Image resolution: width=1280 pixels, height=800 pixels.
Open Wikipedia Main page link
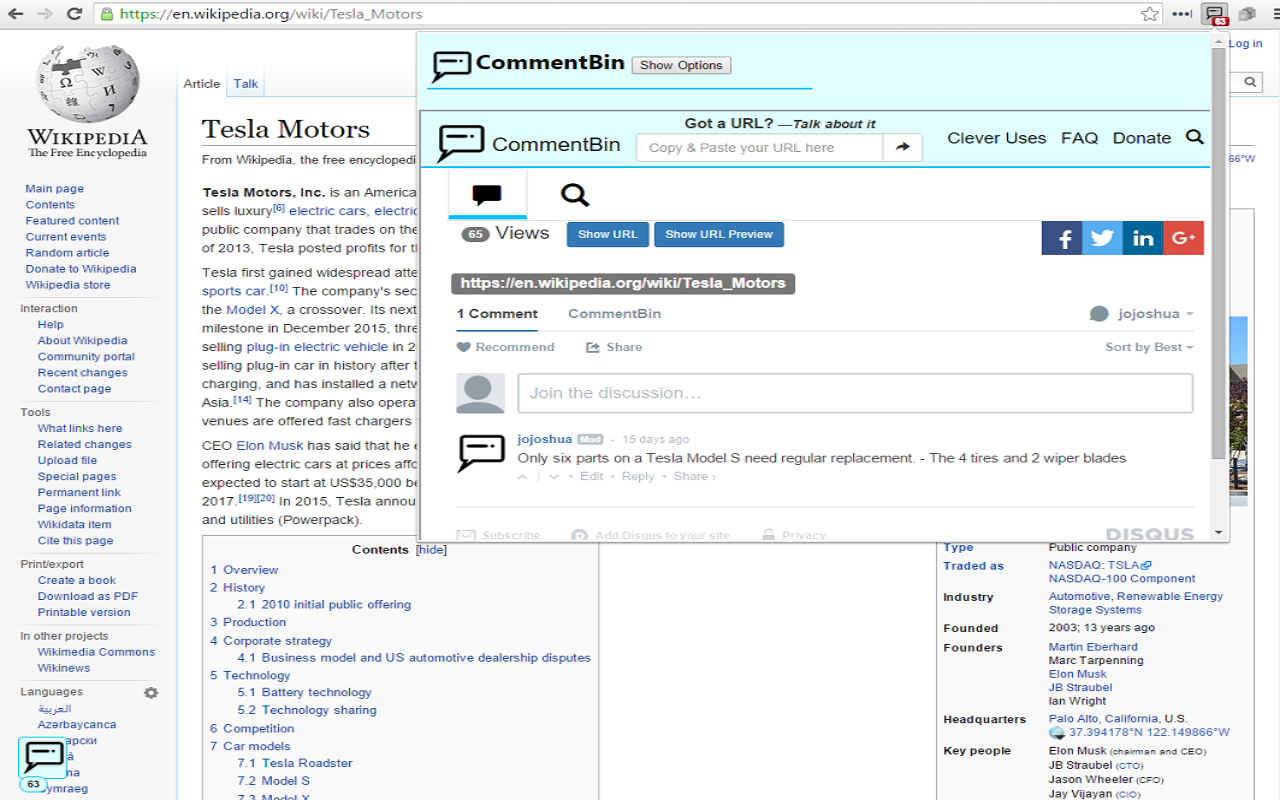[55, 189]
